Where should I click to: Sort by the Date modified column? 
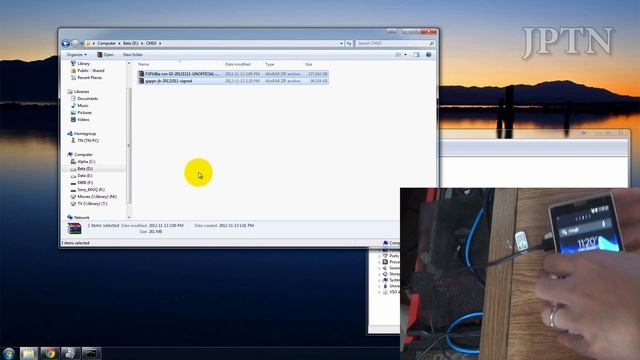(238, 64)
